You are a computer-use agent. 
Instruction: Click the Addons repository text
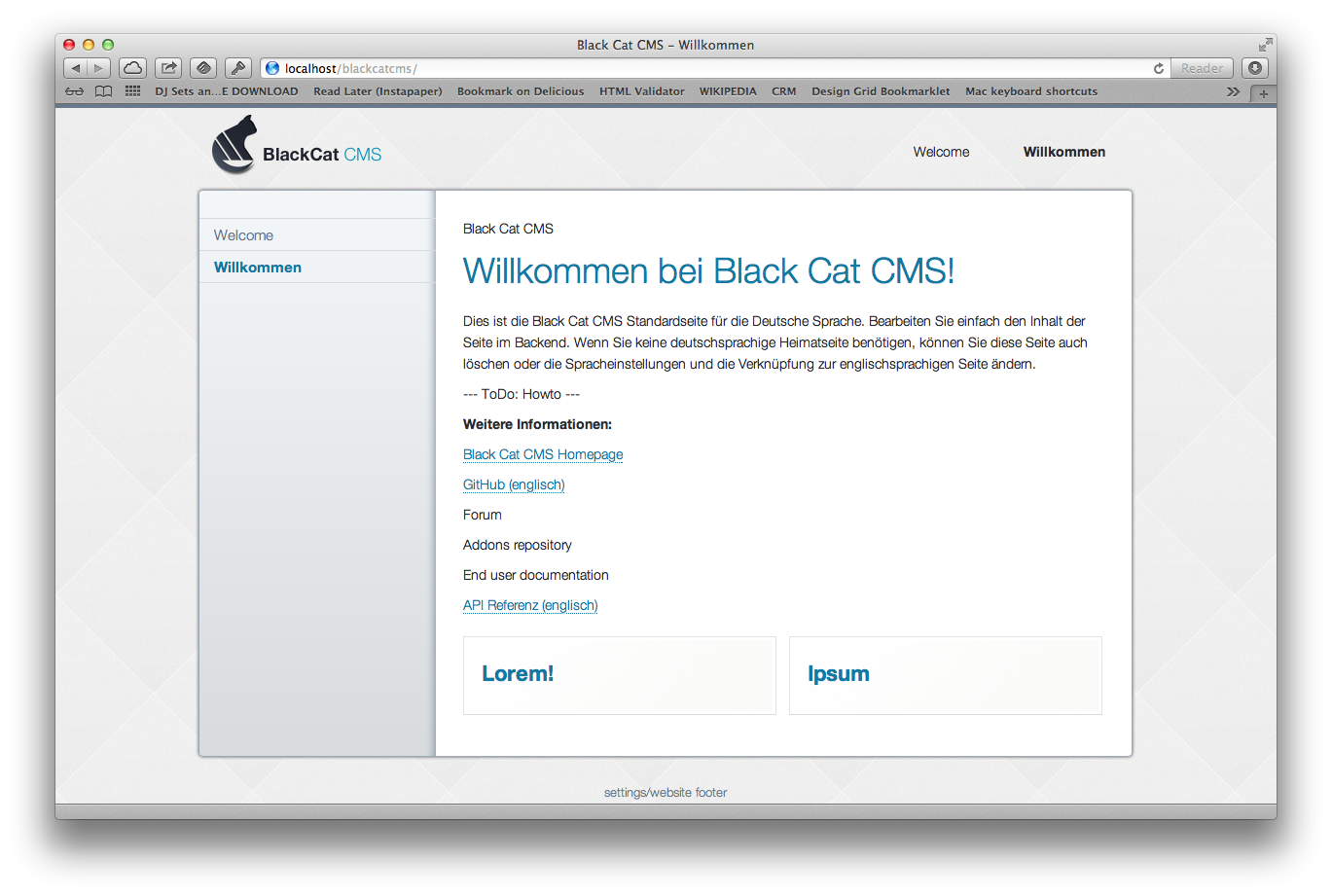(x=518, y=545)
